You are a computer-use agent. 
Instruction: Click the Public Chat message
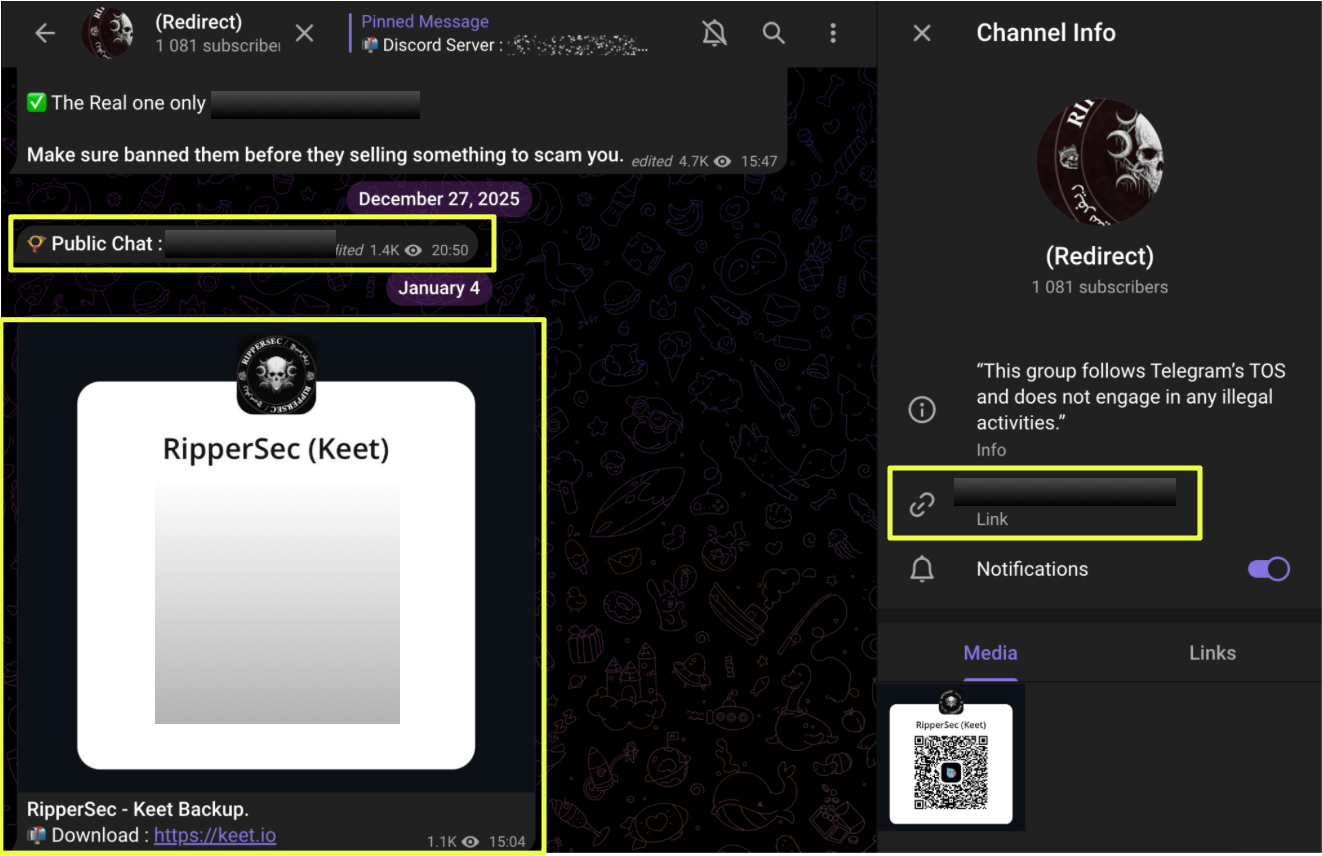[250, 246]
